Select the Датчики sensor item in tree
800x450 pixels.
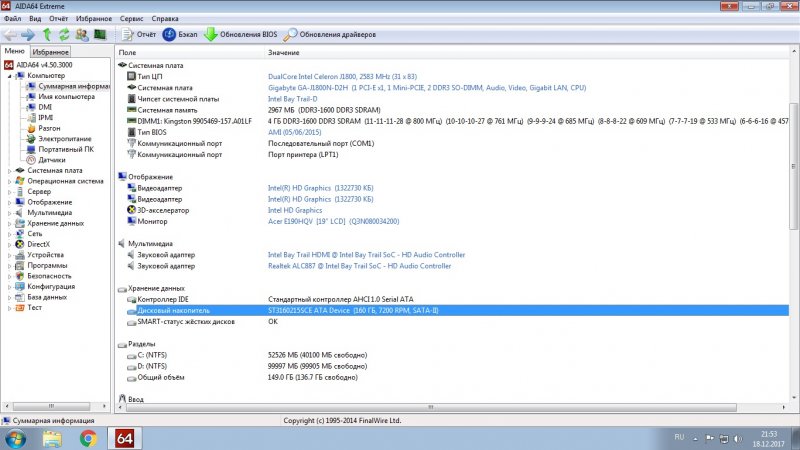51,160
